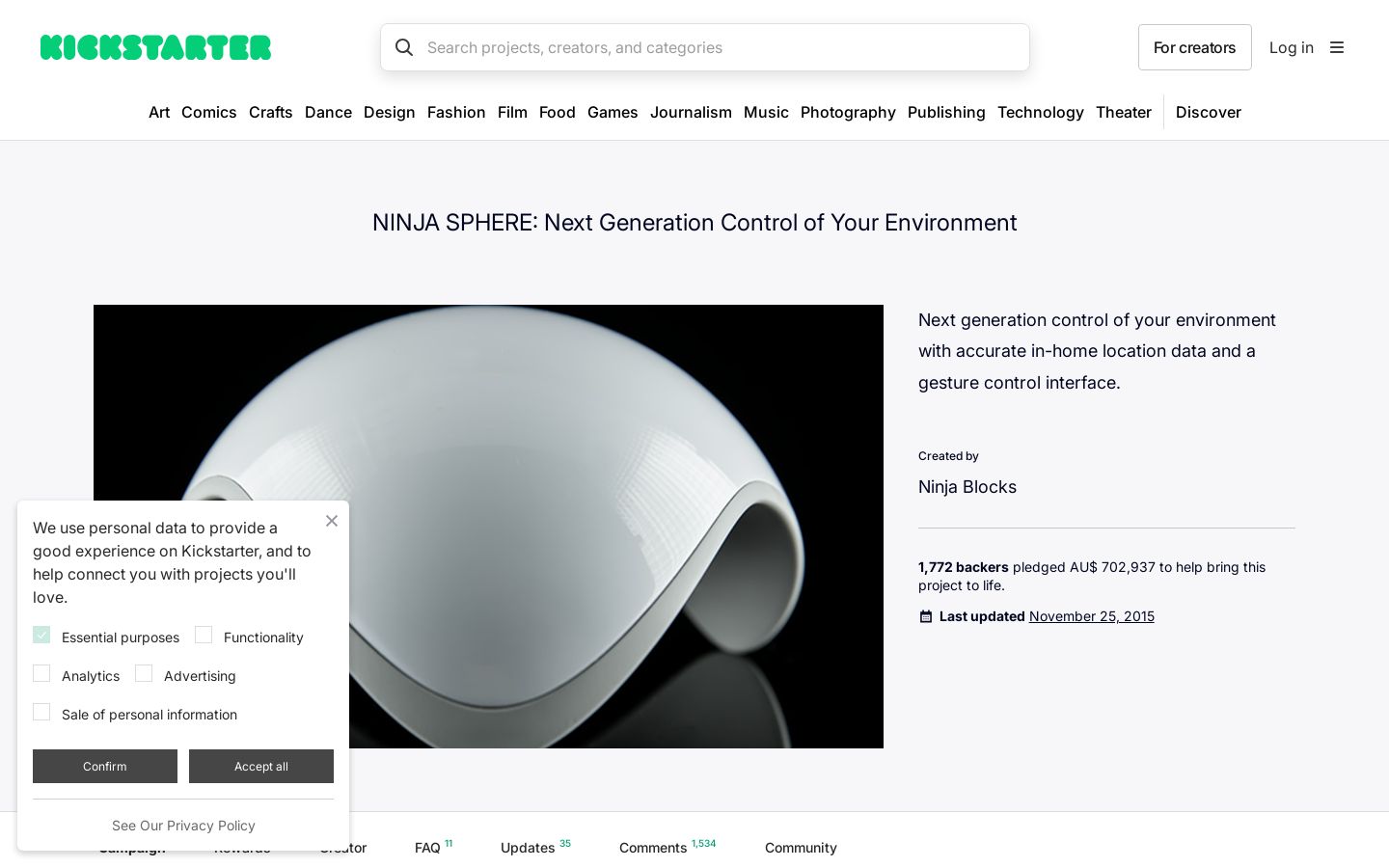The image size is (1389, 868).
Task: Follow the November 25, 2015 link
Action: click(1092, 616)
